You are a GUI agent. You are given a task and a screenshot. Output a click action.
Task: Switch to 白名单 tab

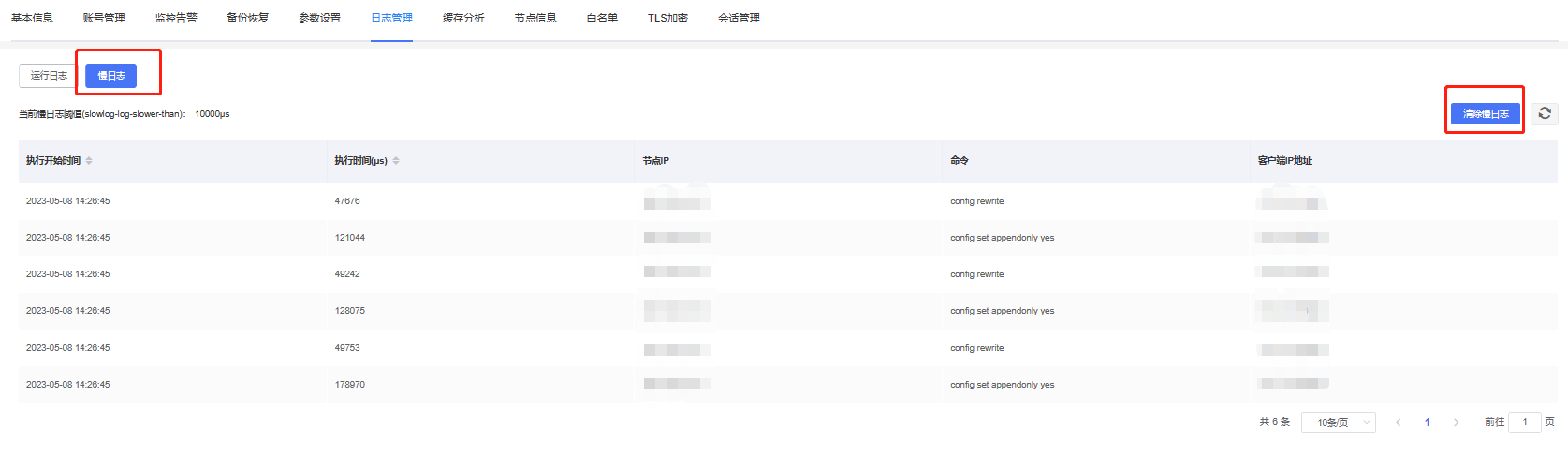602,18
